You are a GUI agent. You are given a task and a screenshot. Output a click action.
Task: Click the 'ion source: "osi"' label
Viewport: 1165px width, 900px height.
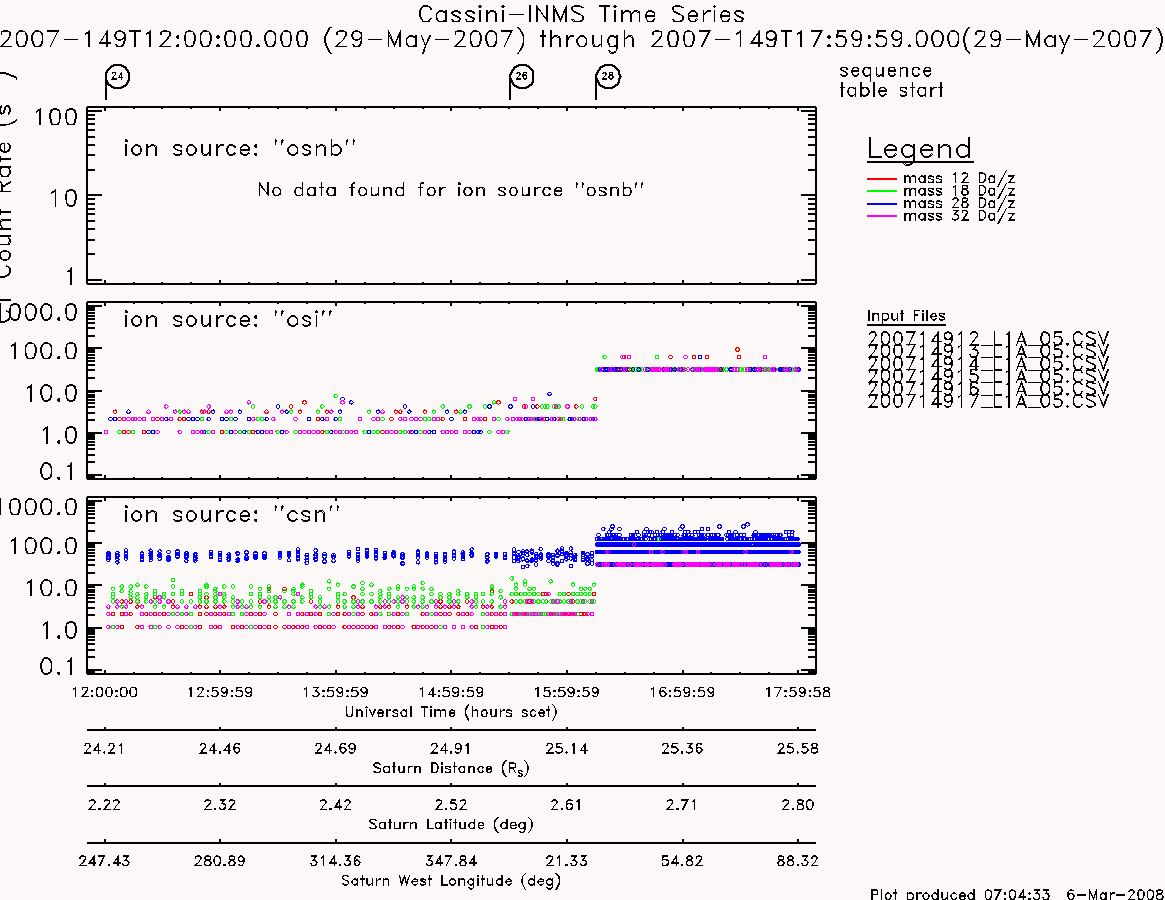pos(228,319)
